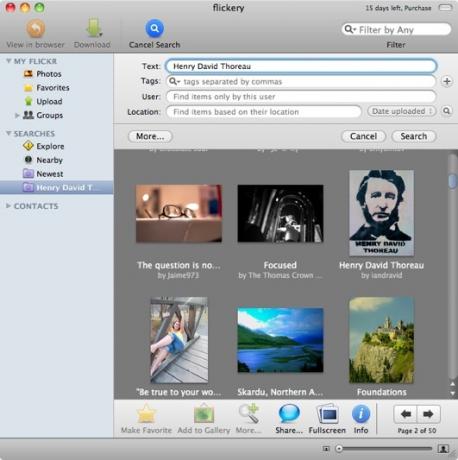
Task: Click the Download toolbar icon
Action: pyautogui.click(x=93, y=28)
